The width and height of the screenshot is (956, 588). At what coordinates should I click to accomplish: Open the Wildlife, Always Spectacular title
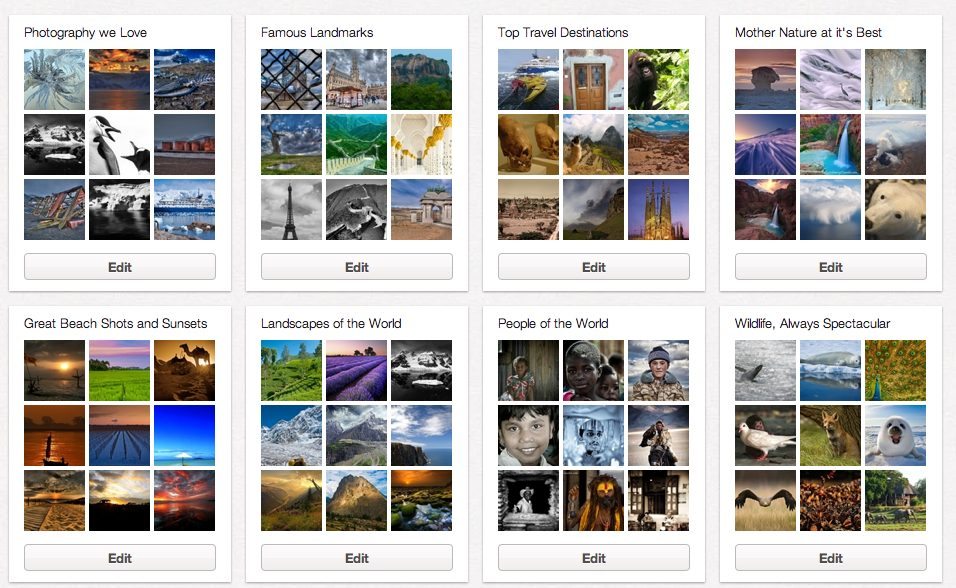click(x=812, y=323)
